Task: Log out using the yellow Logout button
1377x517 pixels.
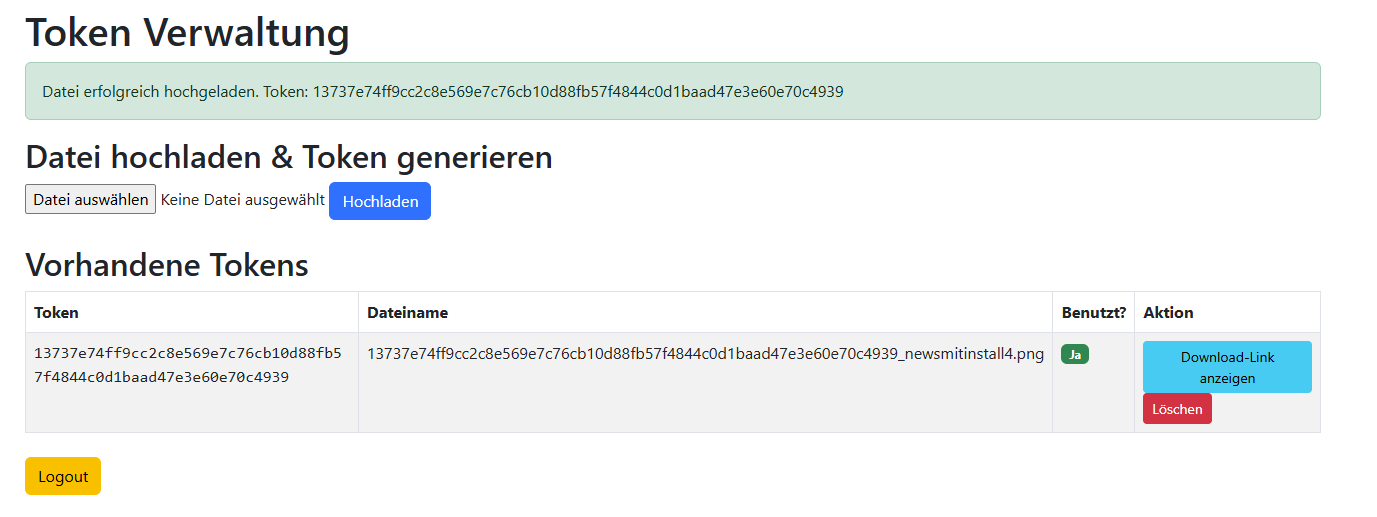Action: [x=63, y=476]
